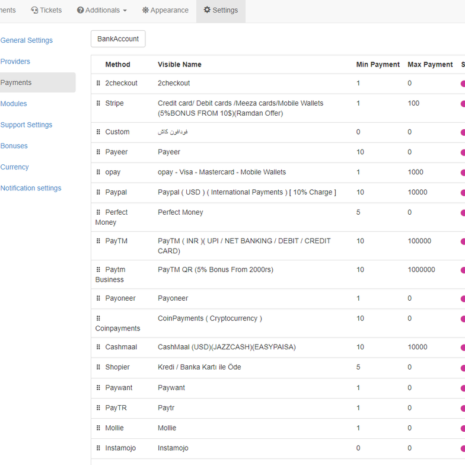The image size is (465, 465).
Task: Click max payment value 1000000
Action: (x=421, y=270)
